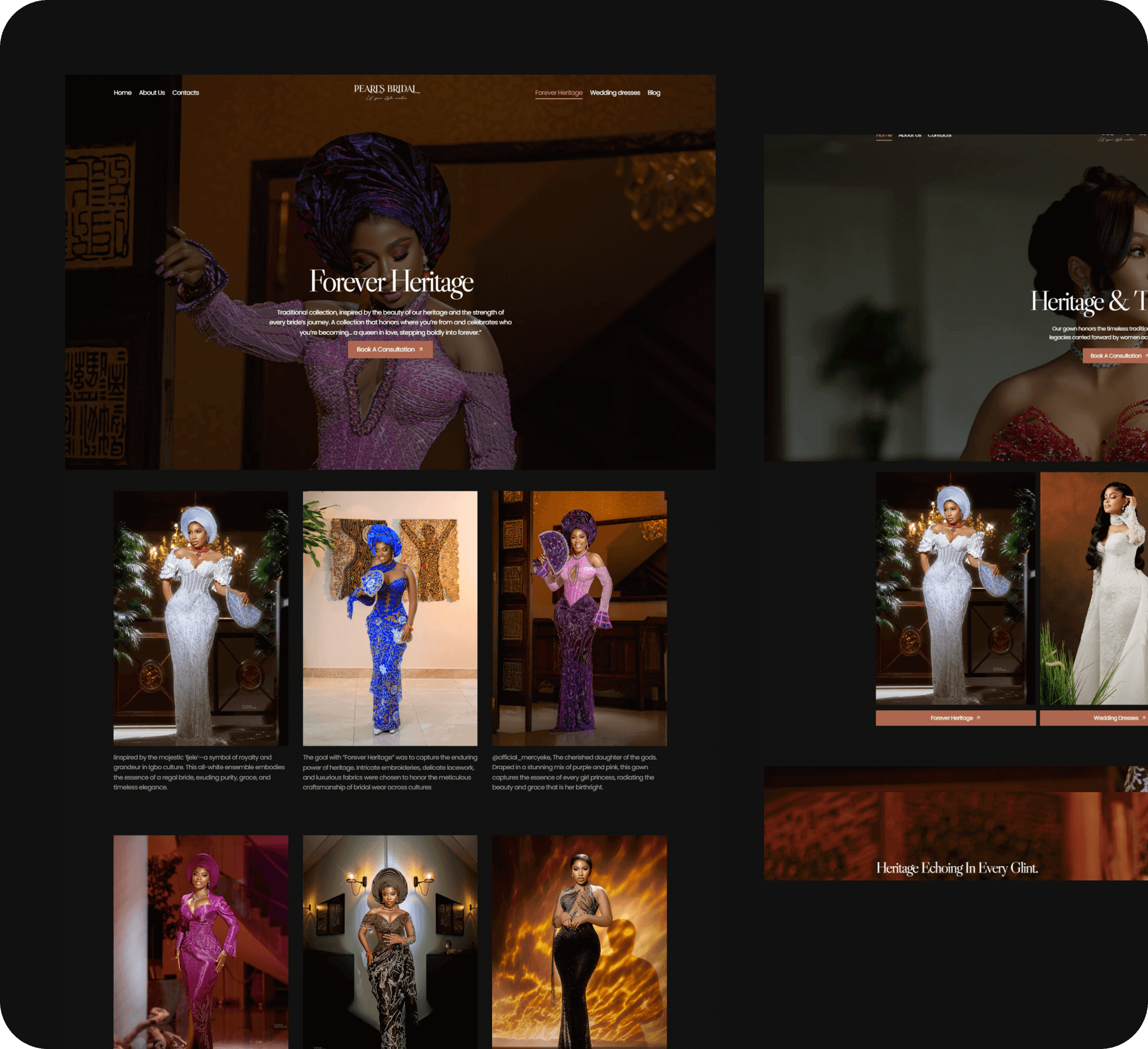
Task: Open the Home menu link
Action: [x=123, y=93]
